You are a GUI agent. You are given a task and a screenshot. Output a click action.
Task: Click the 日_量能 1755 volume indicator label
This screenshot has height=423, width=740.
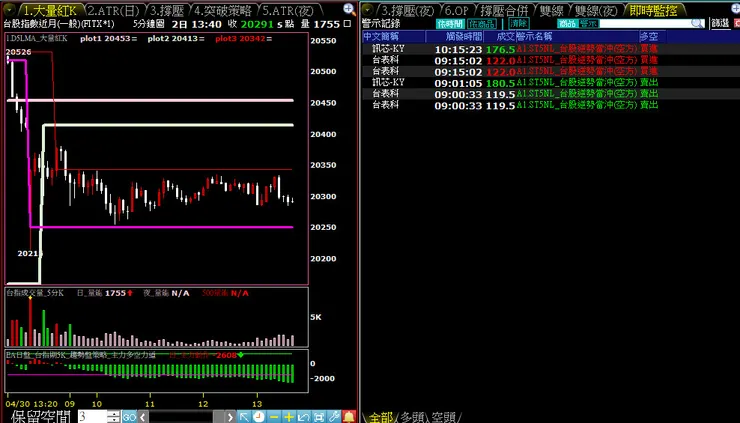point(105,293)
